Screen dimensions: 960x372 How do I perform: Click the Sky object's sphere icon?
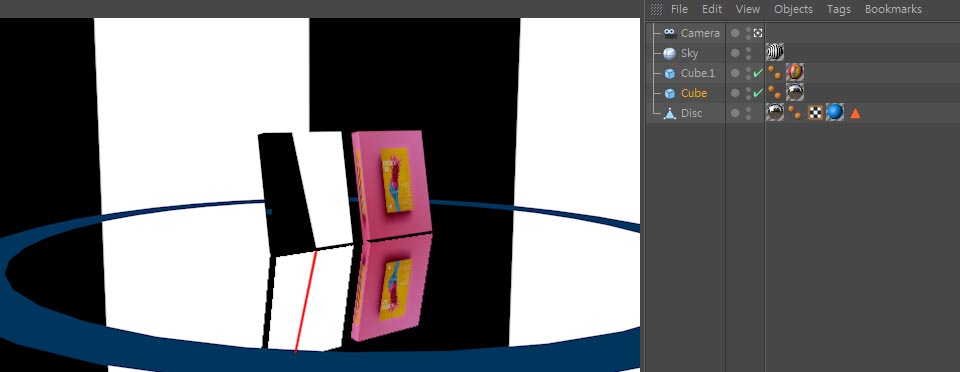tap(670, 53)
